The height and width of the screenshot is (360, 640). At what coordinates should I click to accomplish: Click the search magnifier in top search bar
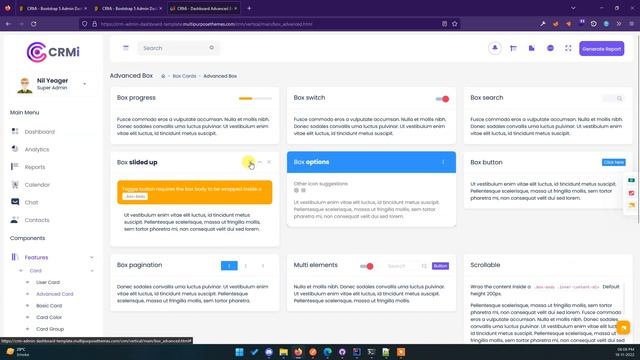pyautogui.click(x=211, y=48)
